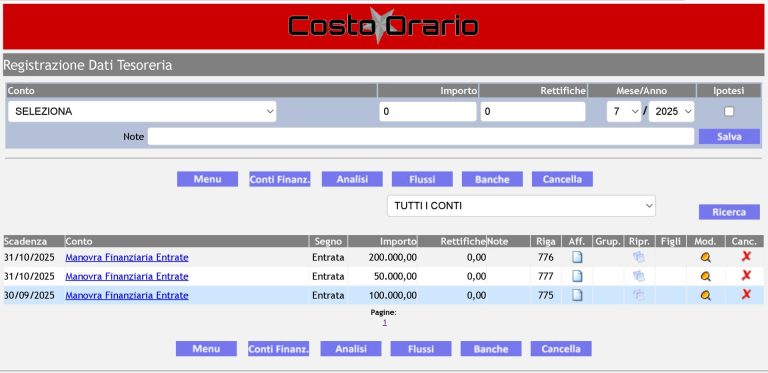Viewport: 768px width, 373px height.
Task: Click the top Flussi button
Action: pyautogui.click(x=422, y=179)
